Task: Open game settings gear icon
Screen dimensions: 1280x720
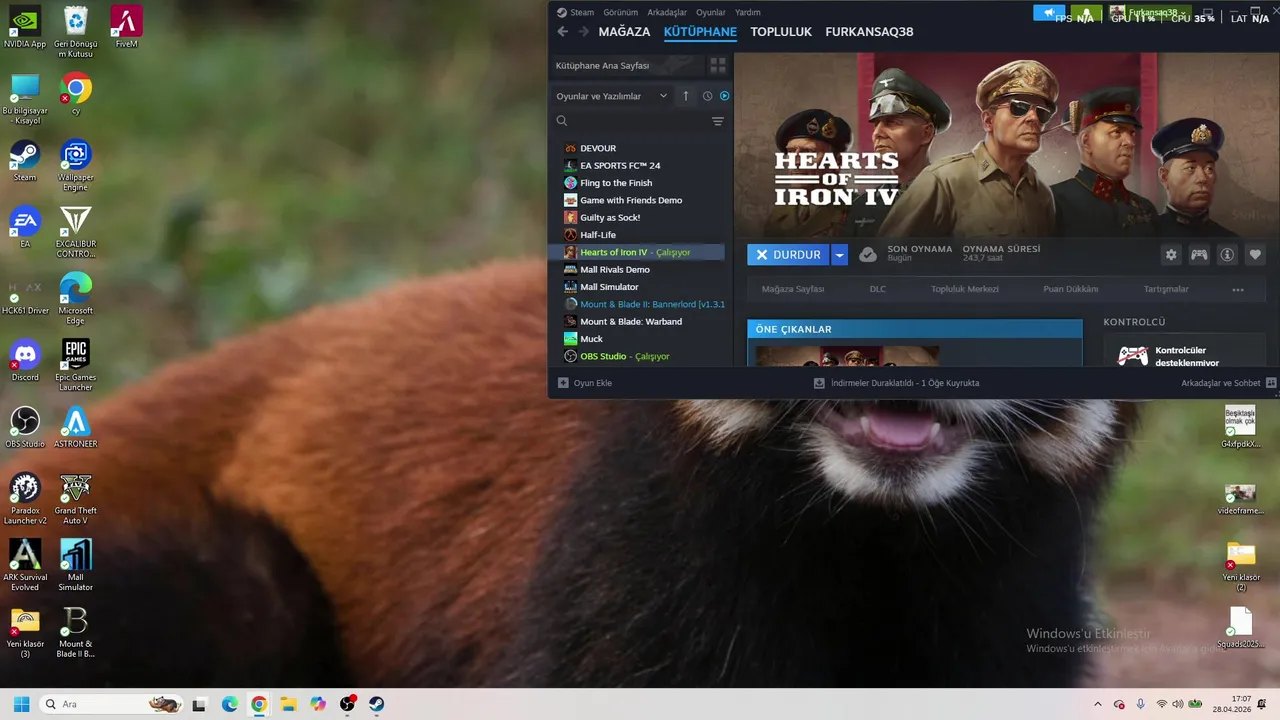Action: (1171, 255)
